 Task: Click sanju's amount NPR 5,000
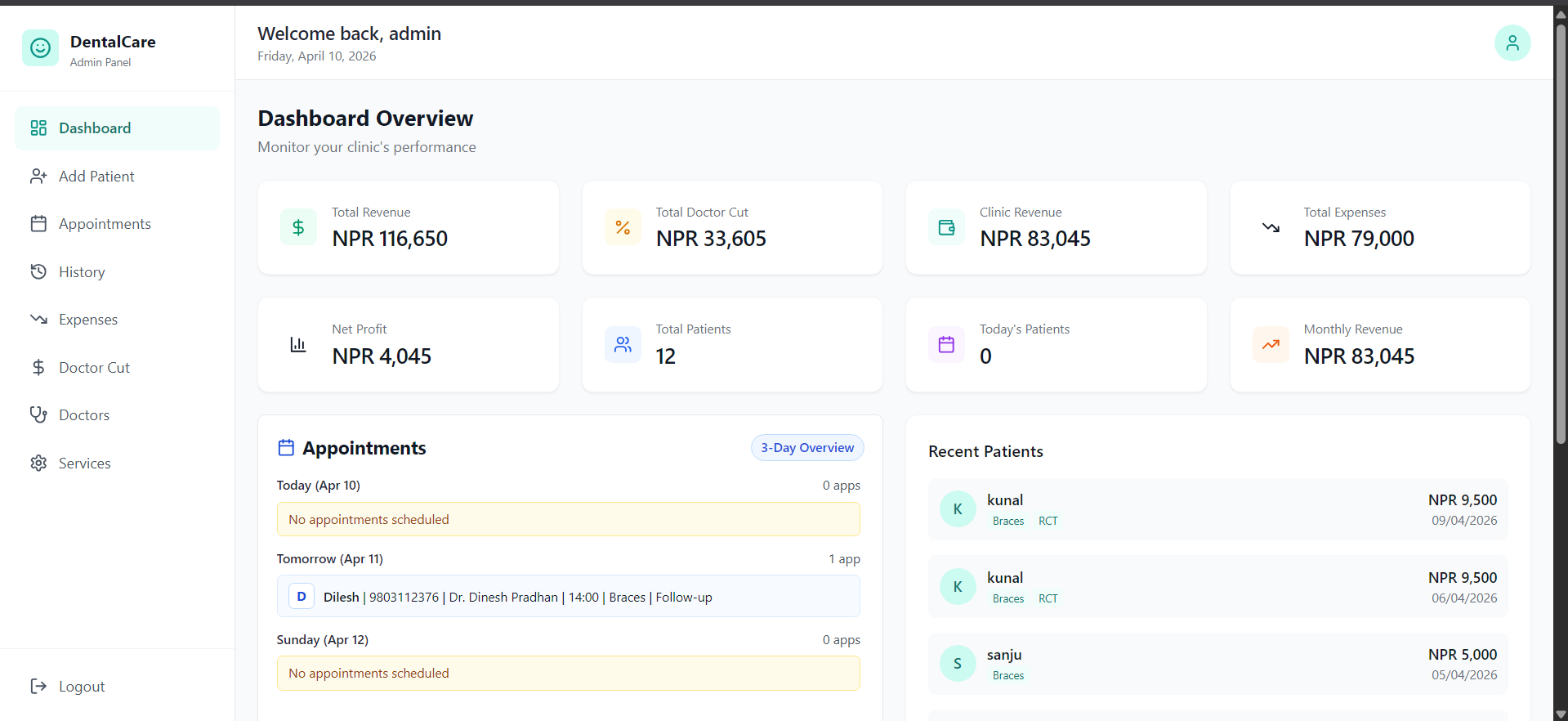click(x=1463, y=655)
